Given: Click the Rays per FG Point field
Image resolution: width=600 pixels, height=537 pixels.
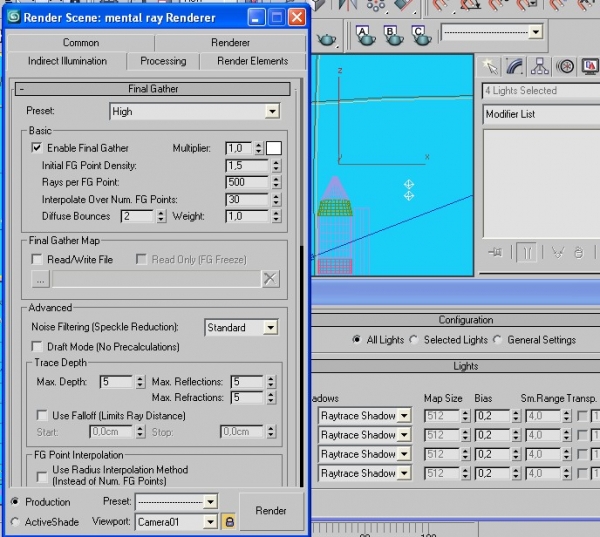Looking at the screenshot, I should coord(247,182).
